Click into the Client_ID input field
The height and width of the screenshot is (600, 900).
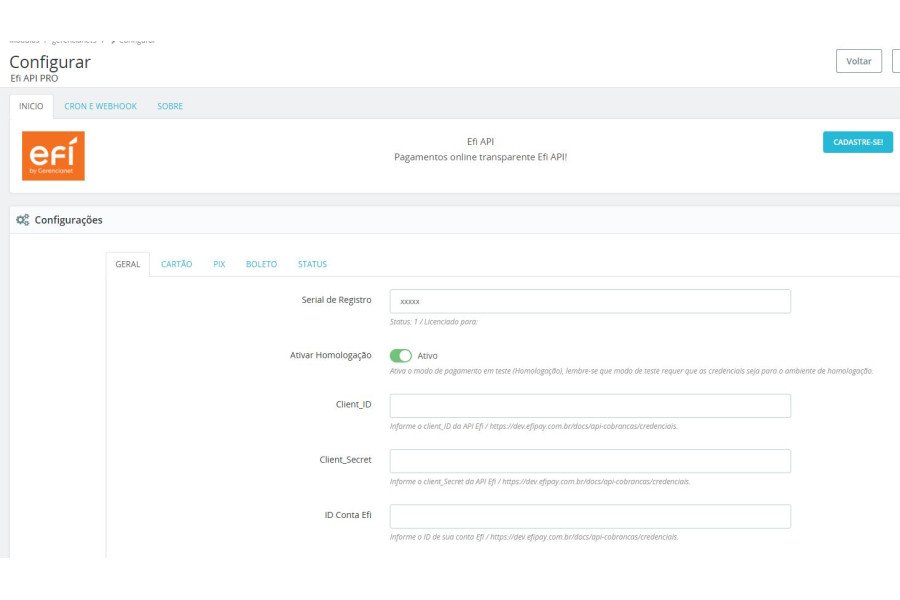pos(590,406)
